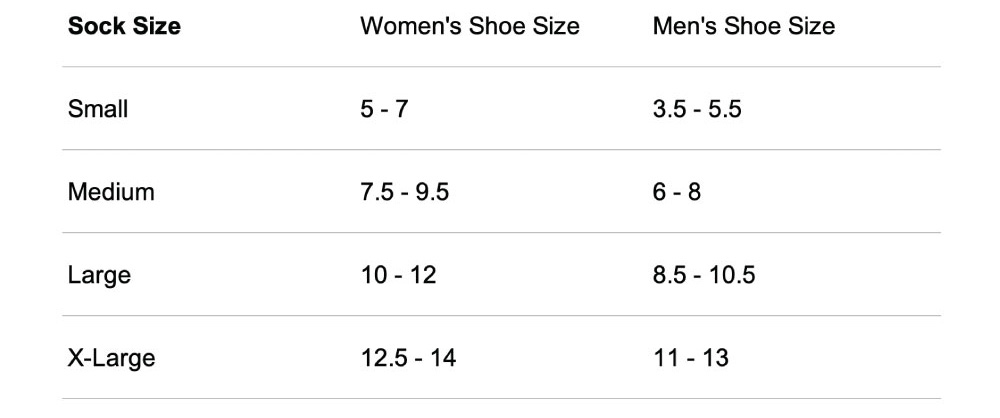The image size is (1000, 418).
Task: Click the Medium sock size cell
Action: pyautogui.click(x=111, y=192)
